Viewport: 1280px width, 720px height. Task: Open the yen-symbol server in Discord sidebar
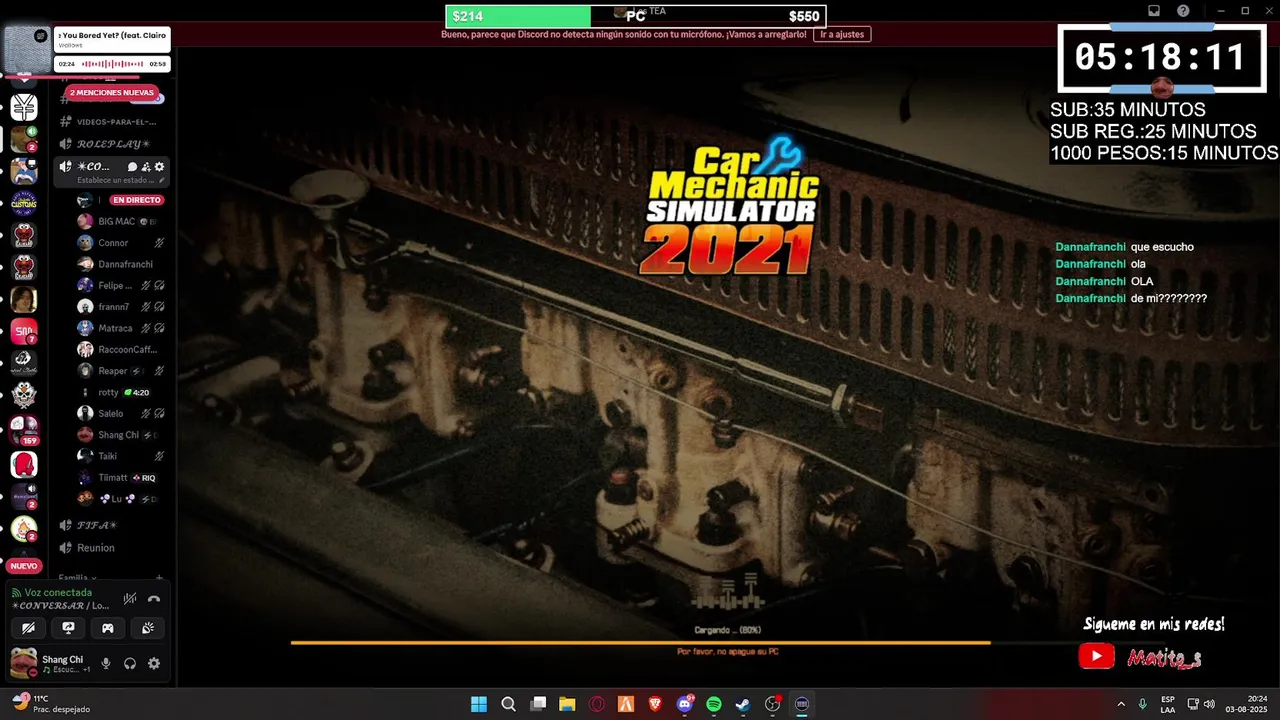(x=24, y=107)
